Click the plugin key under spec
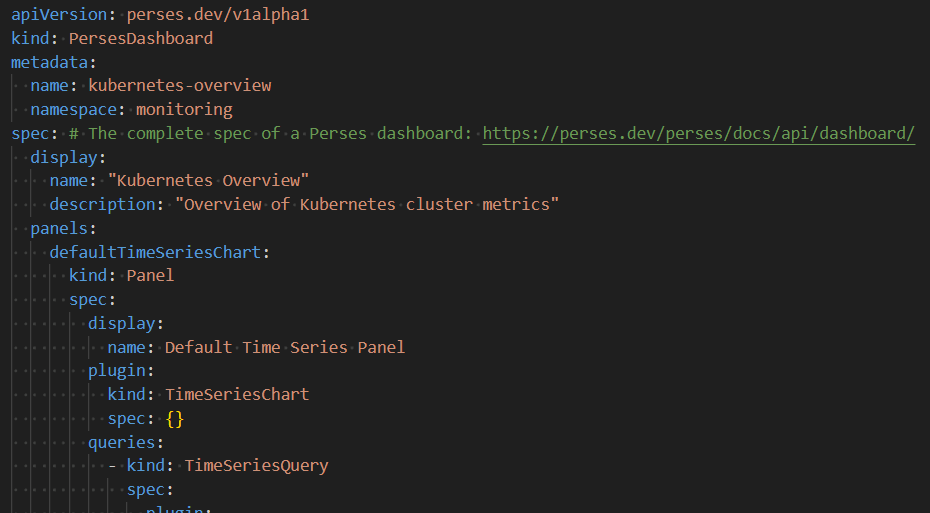Viewport: 930px width, 513px height. (117, 371)
